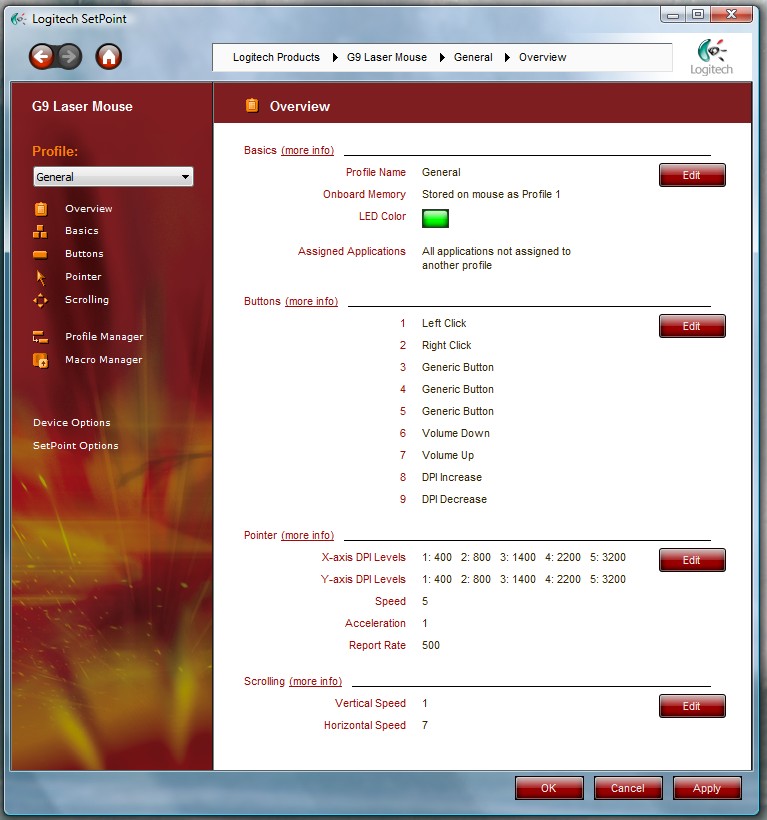767x820 pixels.
Task: Click the Horizontal Speed value 7
Action: point(425,725)
